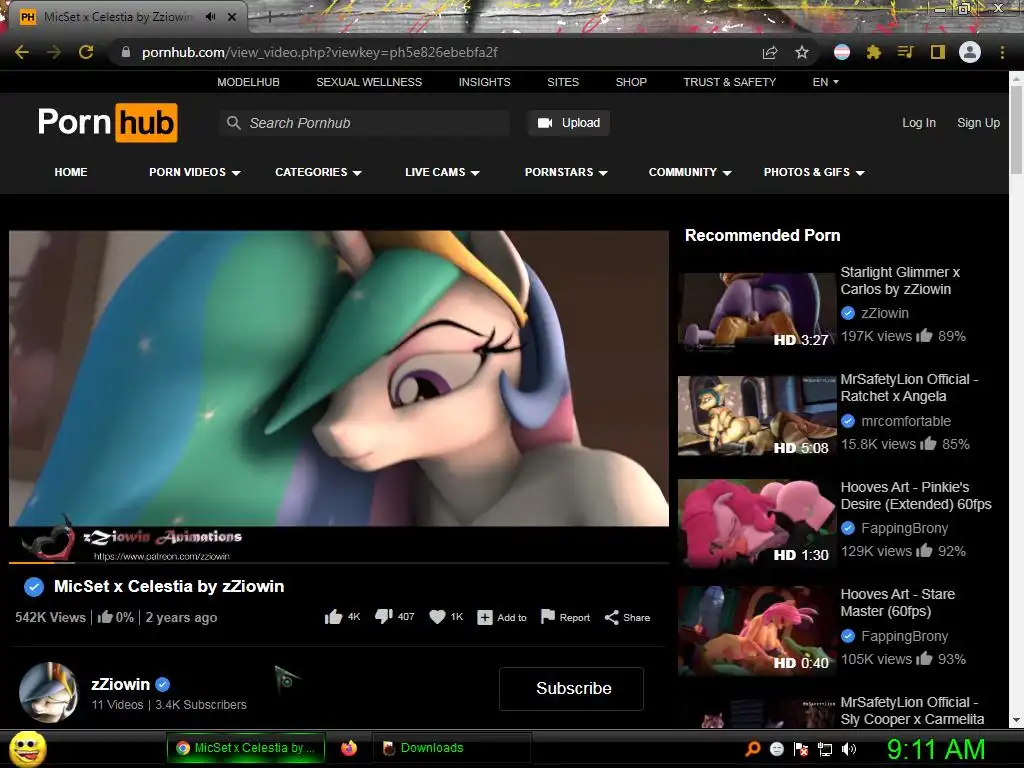Open the Extensions puzzle piece menu

point(874,52)
